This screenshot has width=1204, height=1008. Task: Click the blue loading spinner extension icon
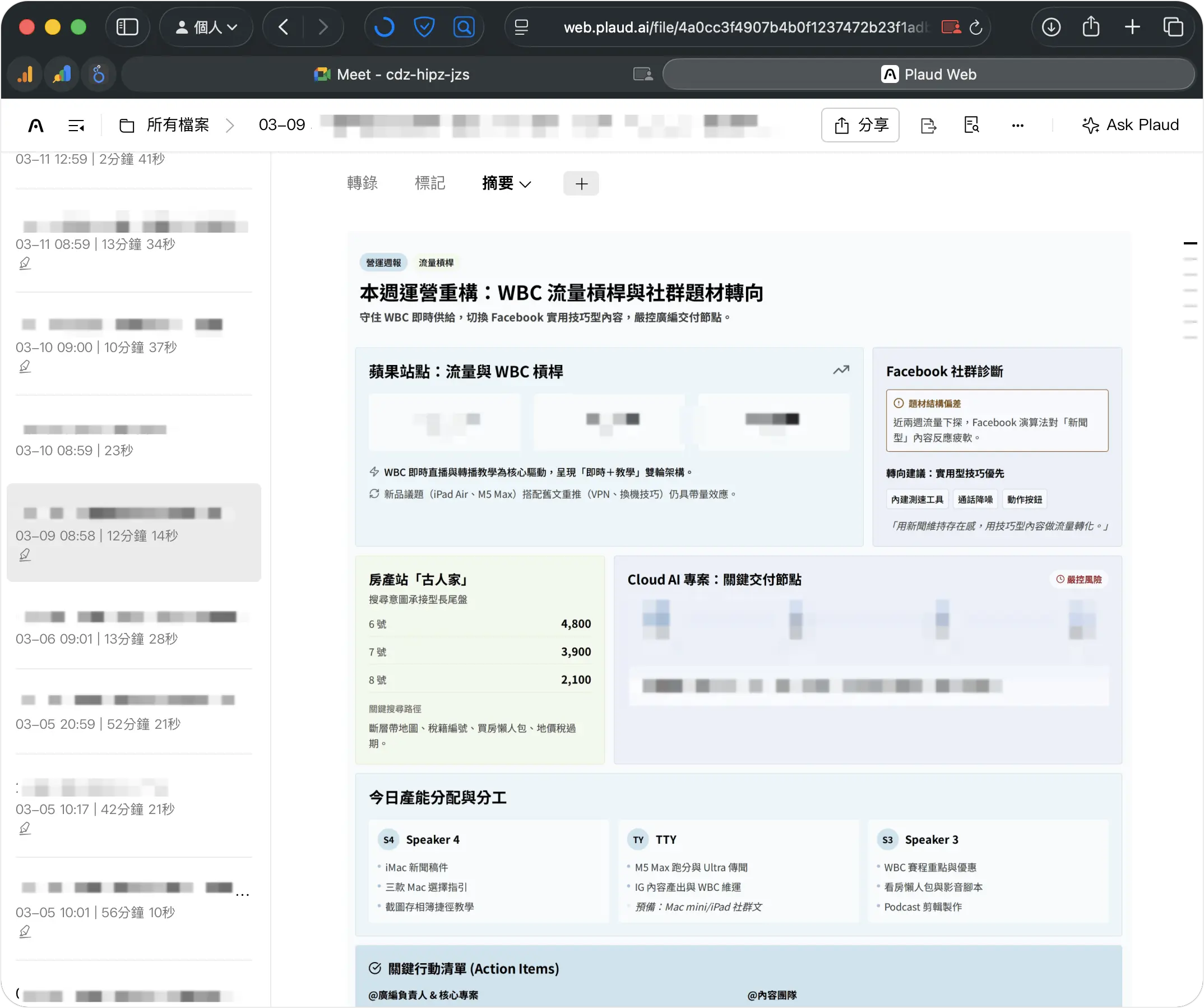pyautogui.click(x=384, y=27)
